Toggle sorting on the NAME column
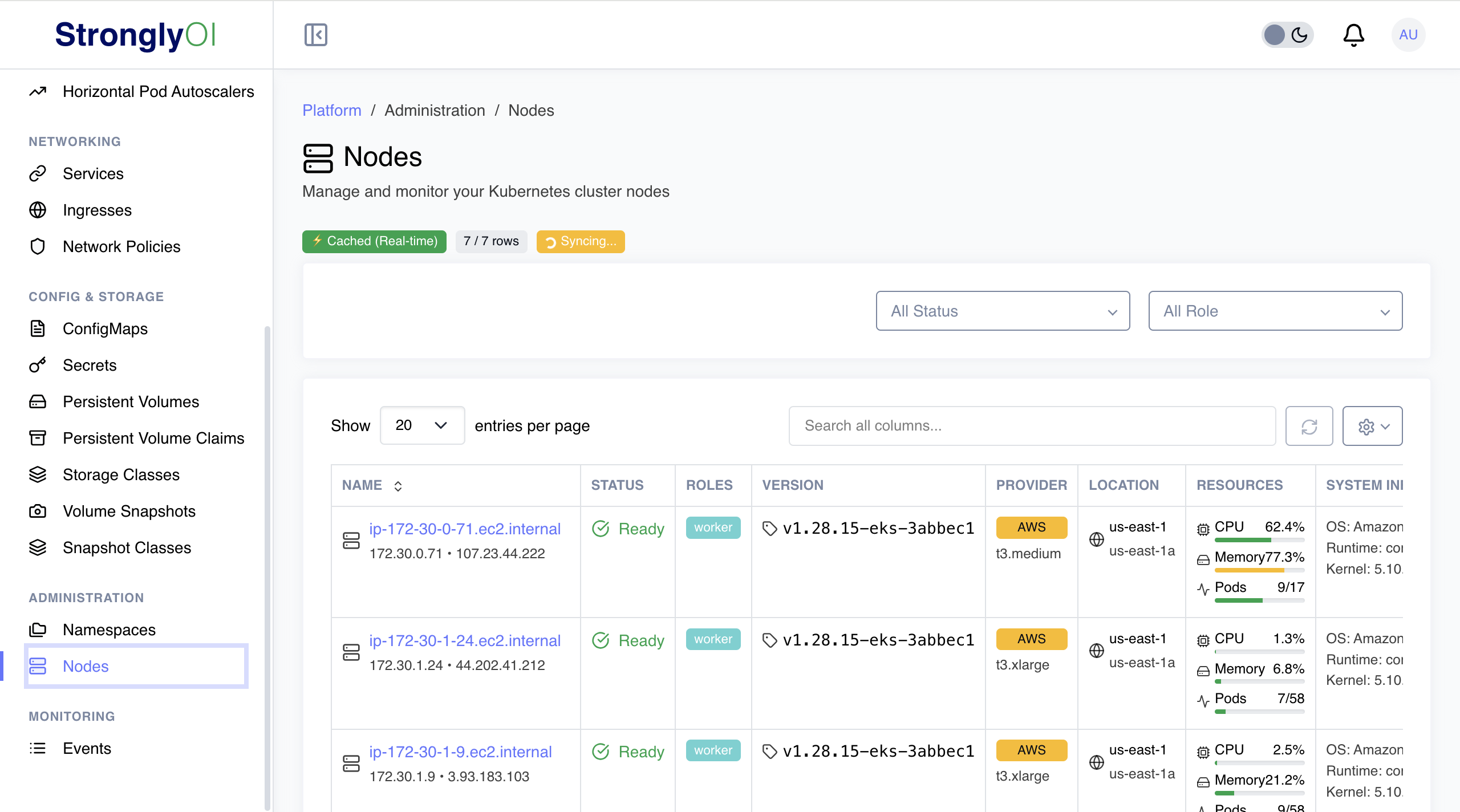Viewport: 1460px width, 812px height. point(398,485)
